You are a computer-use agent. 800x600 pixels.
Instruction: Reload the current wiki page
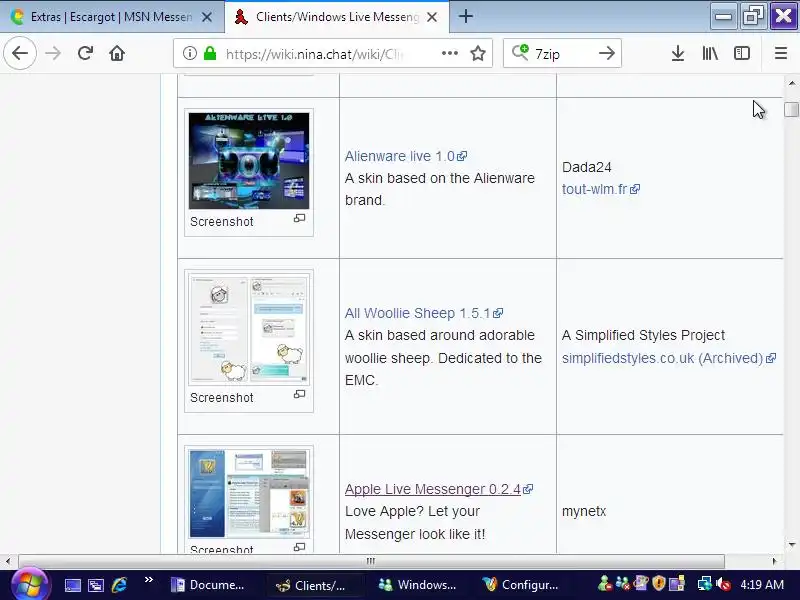[85, 53]
